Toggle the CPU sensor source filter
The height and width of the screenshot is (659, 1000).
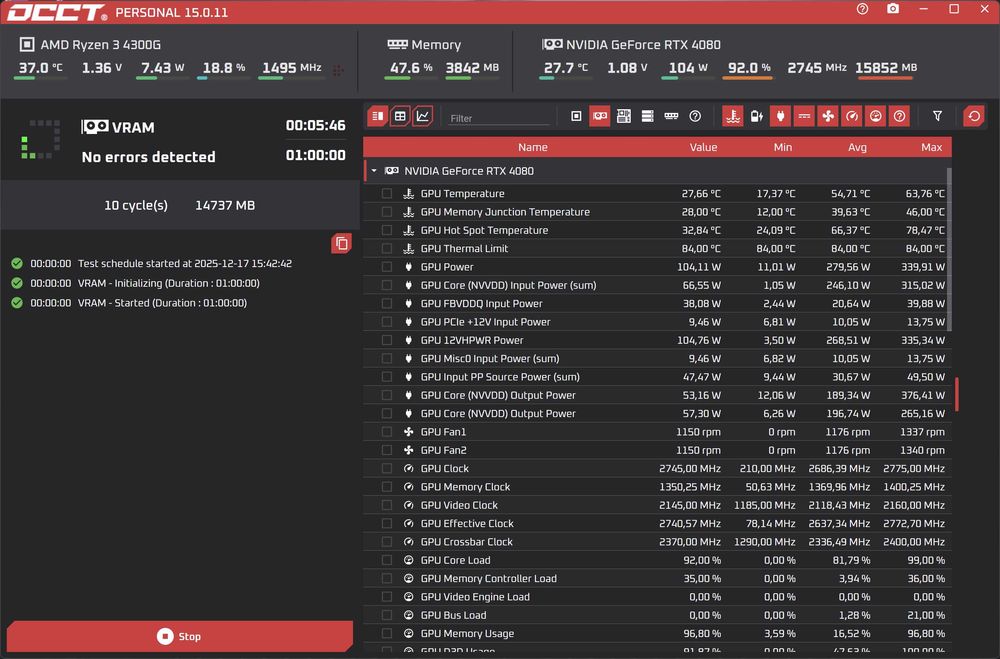click(x=576, y=116)
